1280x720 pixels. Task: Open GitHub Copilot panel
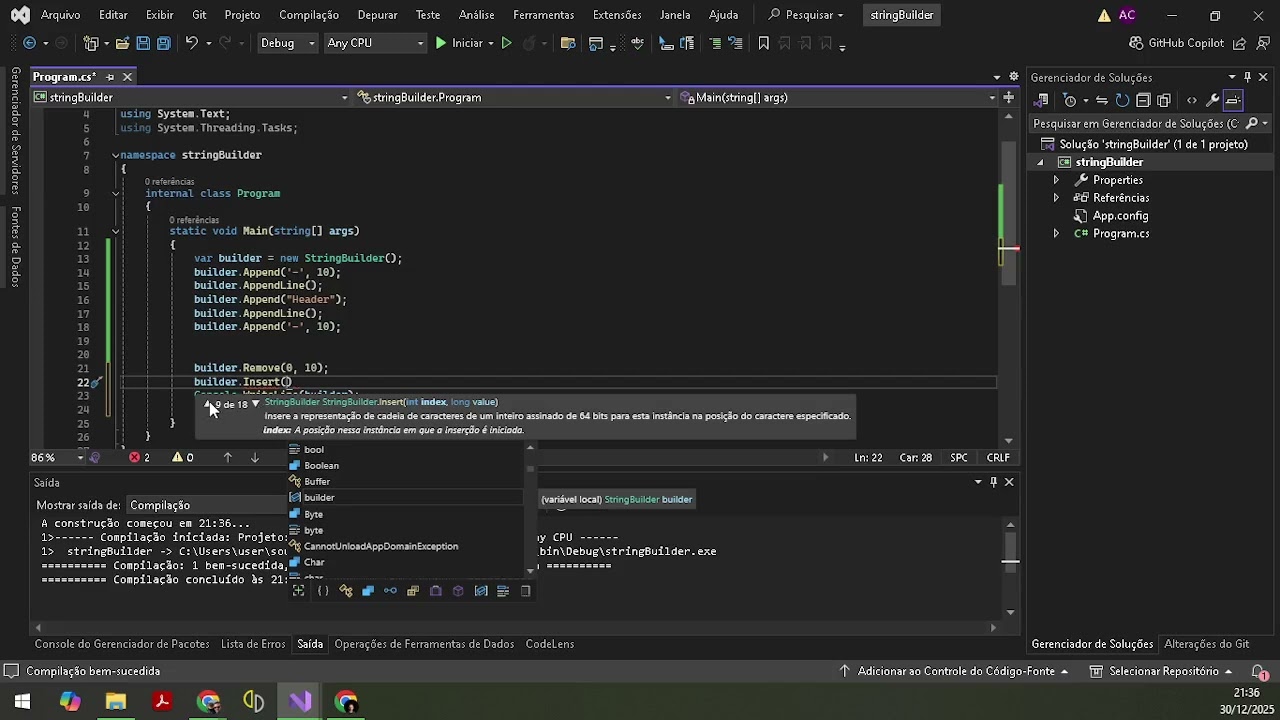click(x=1176, y=43)
